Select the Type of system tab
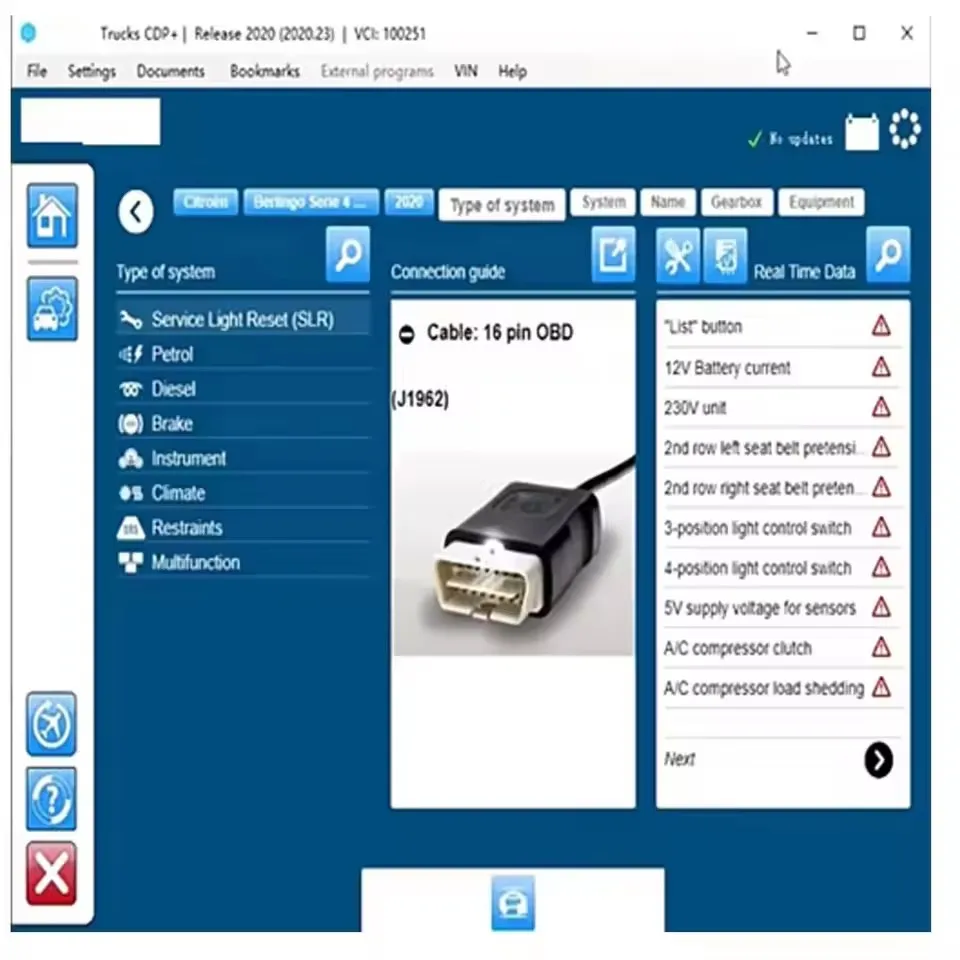The width and height of the screenshot is (960, 960). coord(502,205)
